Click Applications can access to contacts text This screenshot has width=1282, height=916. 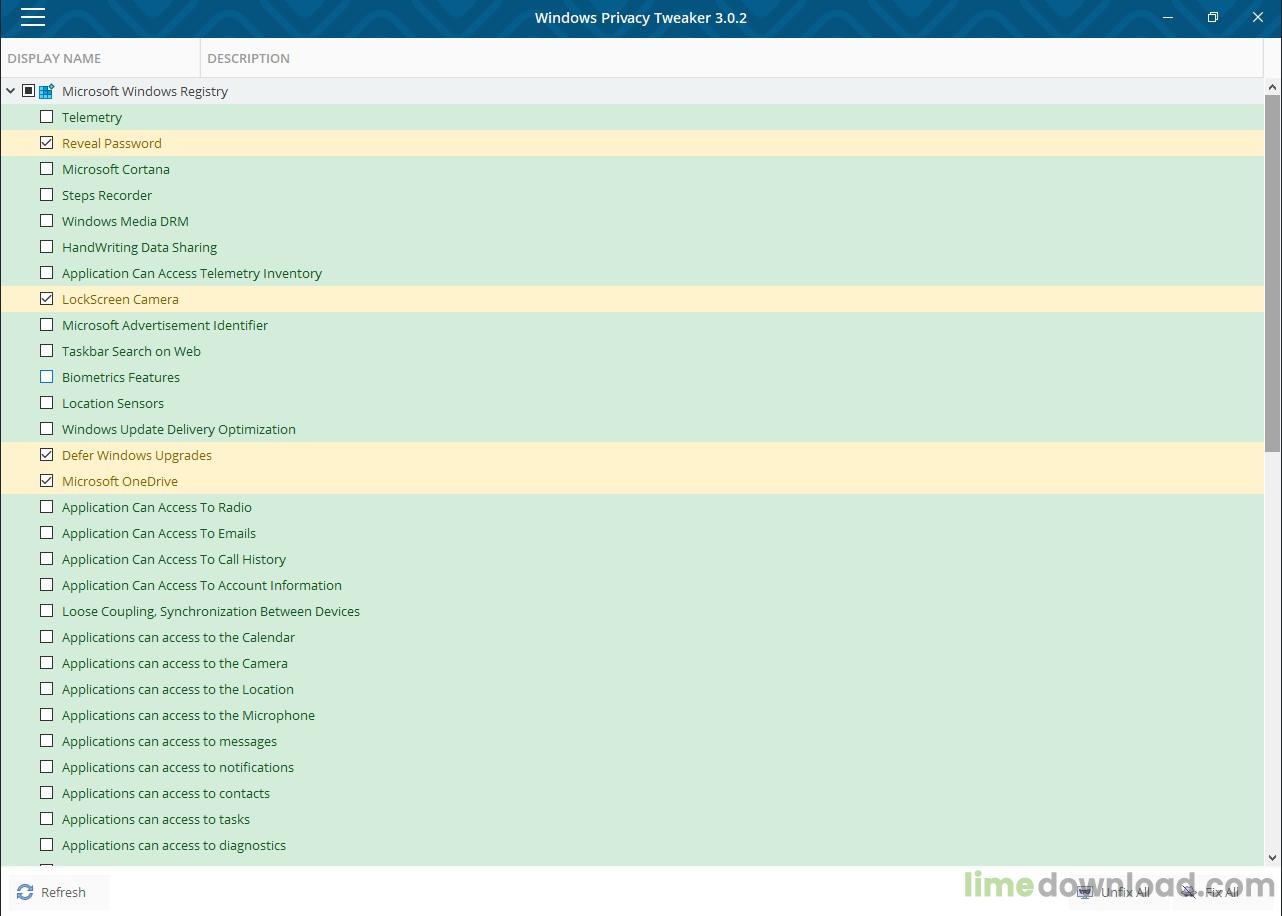[166, 793]
